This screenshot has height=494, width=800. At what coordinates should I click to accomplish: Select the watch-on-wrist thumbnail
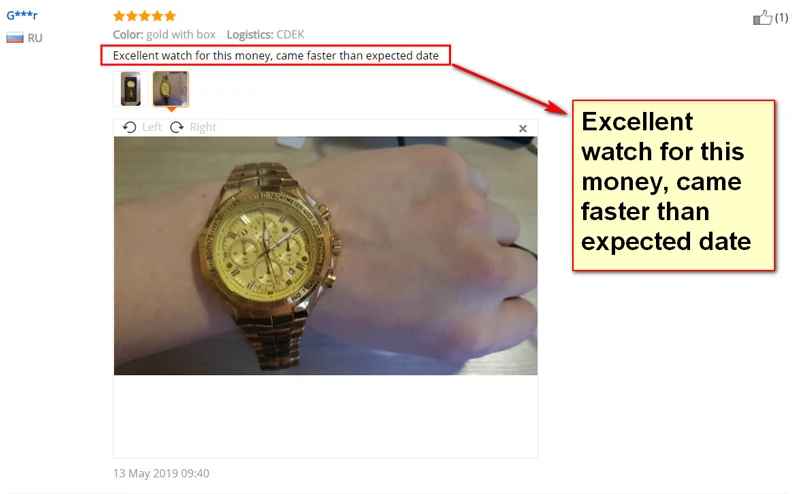[x=171, y=89]
